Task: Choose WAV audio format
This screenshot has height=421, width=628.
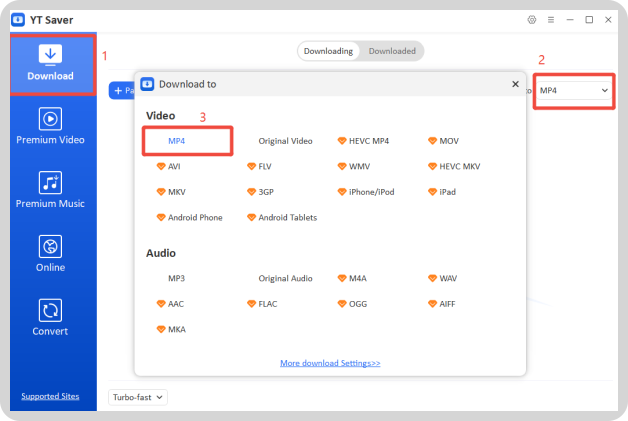Action: (443, 278)
